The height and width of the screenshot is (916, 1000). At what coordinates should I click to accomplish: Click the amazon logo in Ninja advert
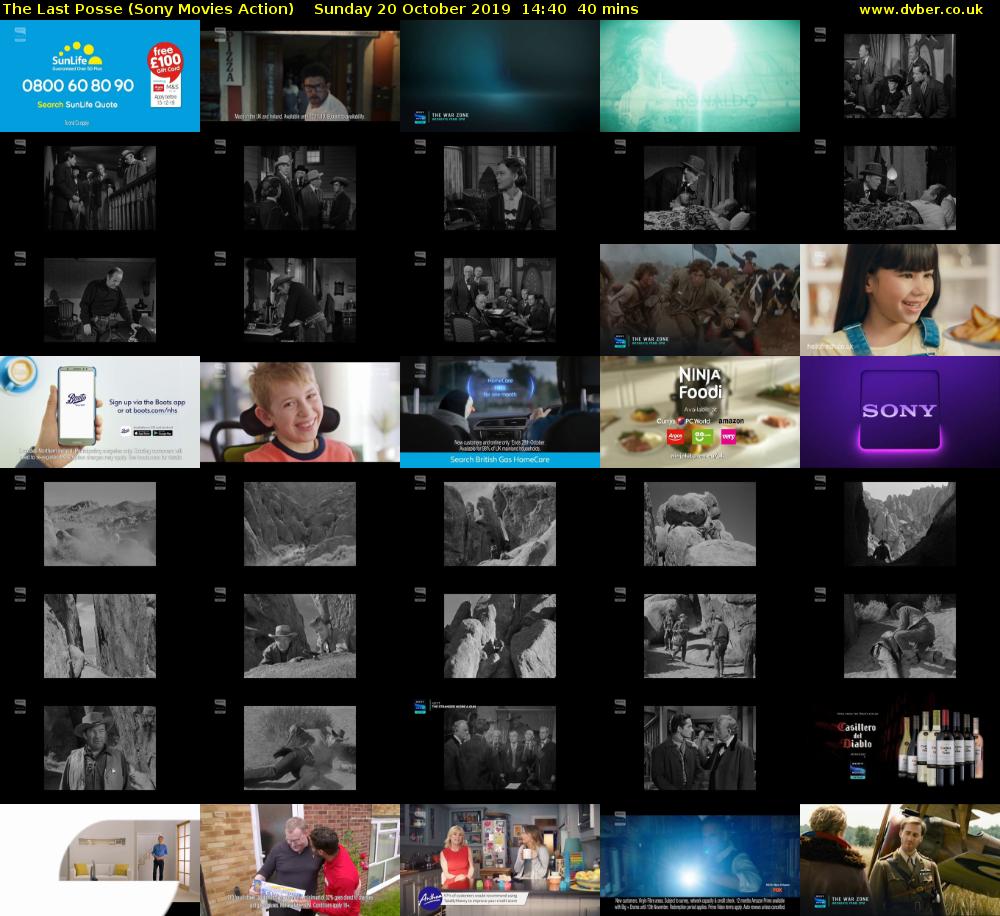tap(731, 421)
